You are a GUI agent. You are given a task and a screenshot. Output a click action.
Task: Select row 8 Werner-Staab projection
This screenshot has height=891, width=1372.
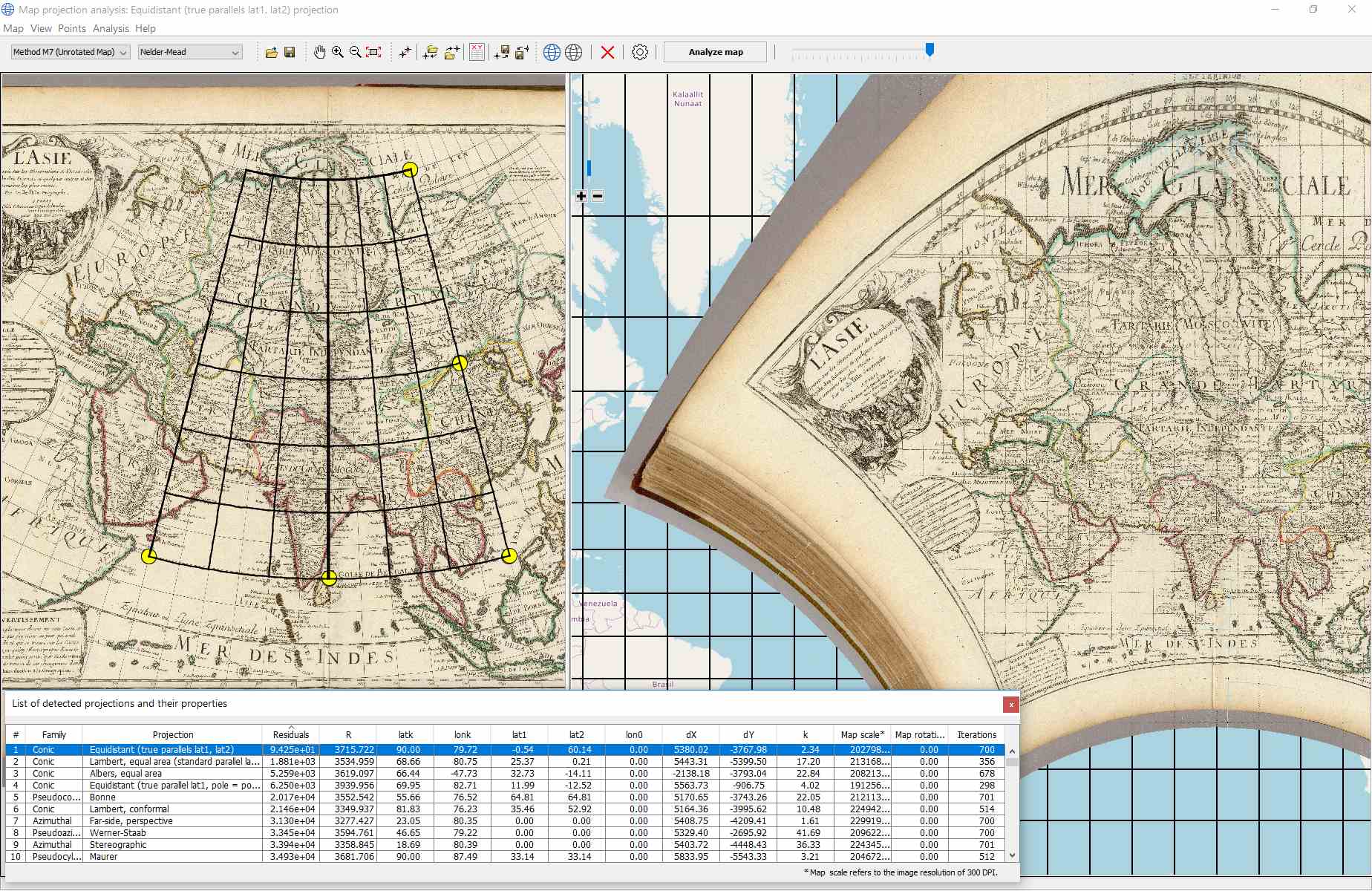click(x=505, y=833)
